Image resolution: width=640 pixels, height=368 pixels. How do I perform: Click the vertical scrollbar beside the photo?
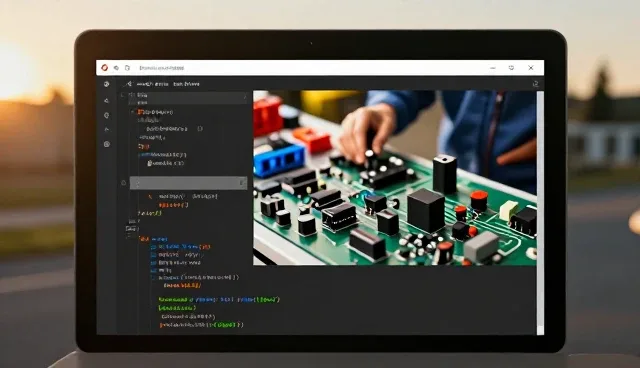[x=540, y=212]
